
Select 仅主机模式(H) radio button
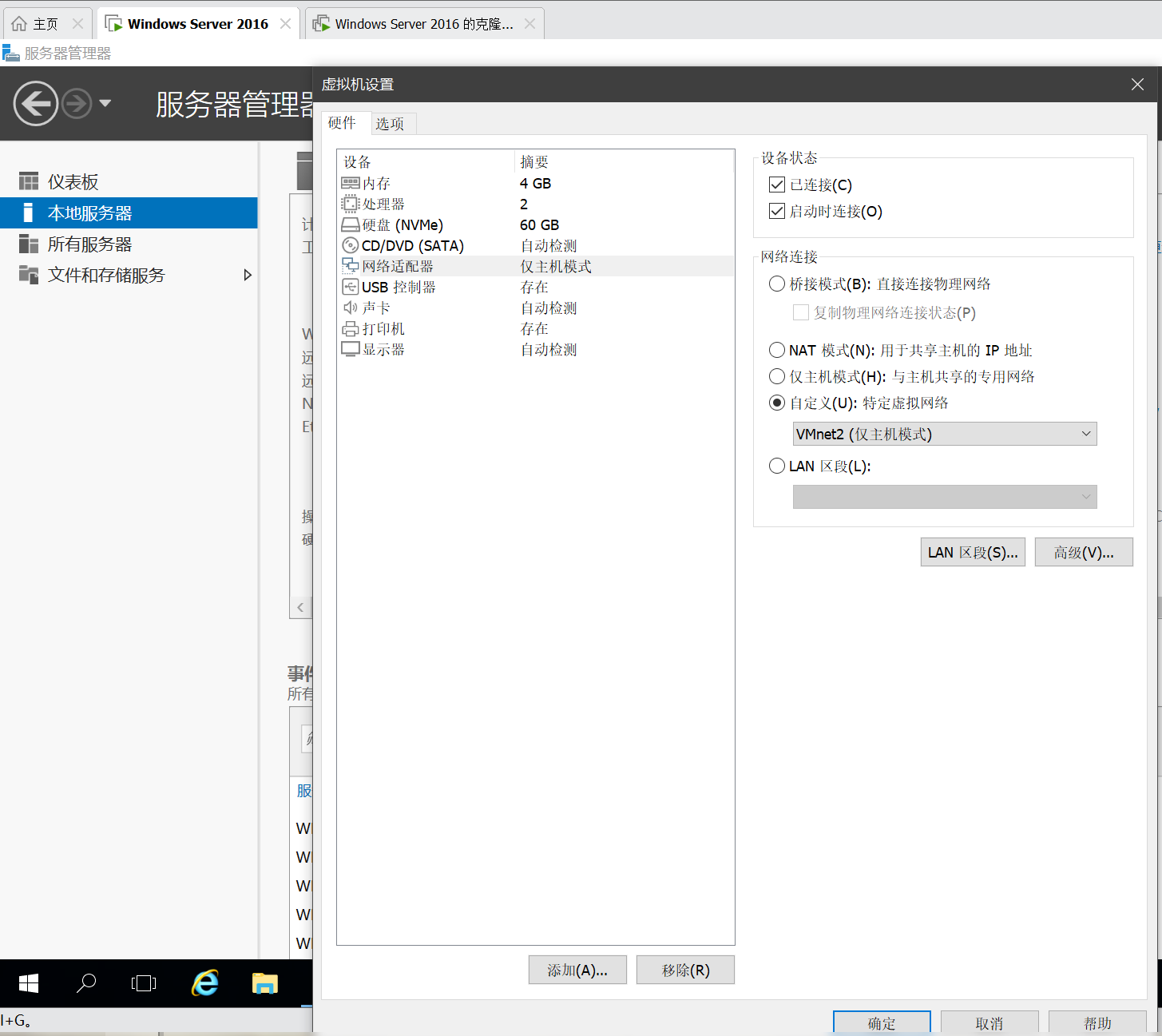(776, 376)
